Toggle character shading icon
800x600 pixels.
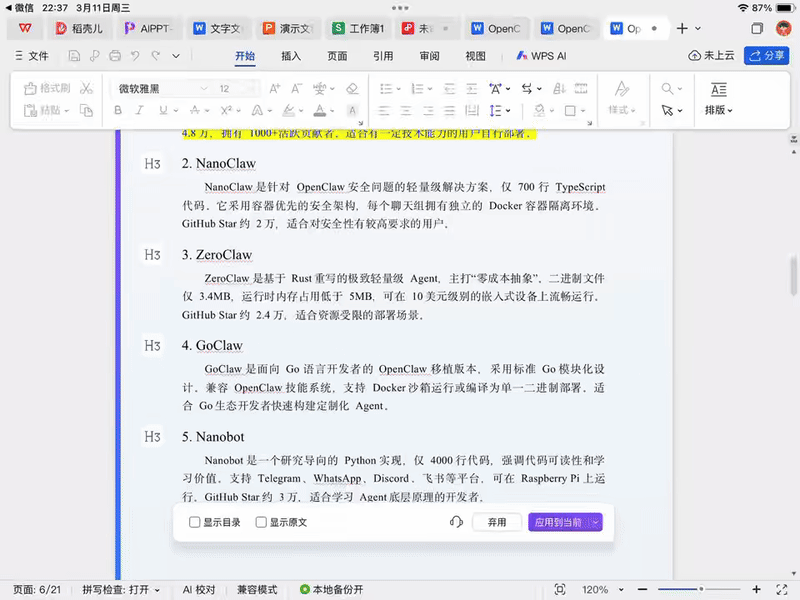[352, 110]
